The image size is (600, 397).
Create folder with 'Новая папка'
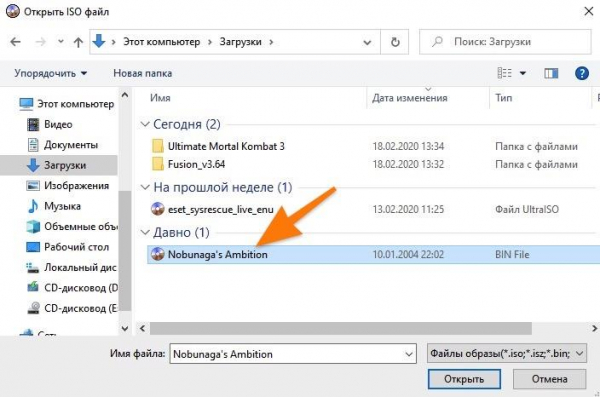coord(142,73)
